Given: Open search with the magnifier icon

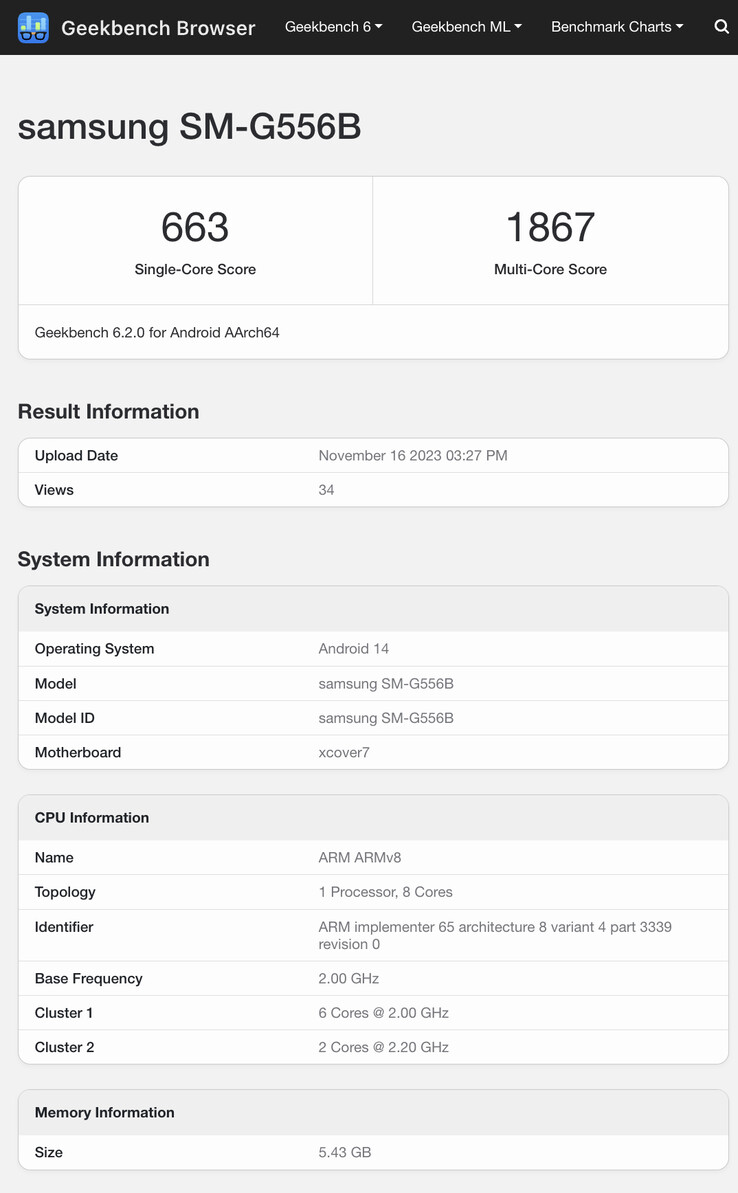Looking at the screenshot, I should pos(721,27).
